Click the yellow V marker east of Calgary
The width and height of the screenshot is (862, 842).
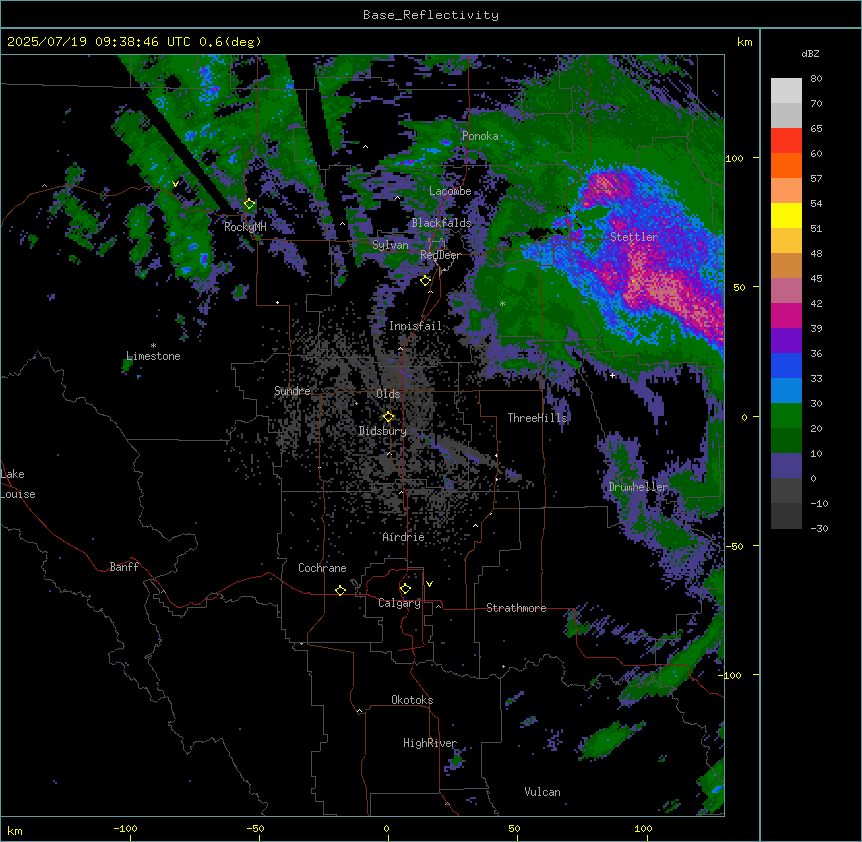(x=429, y=584)
